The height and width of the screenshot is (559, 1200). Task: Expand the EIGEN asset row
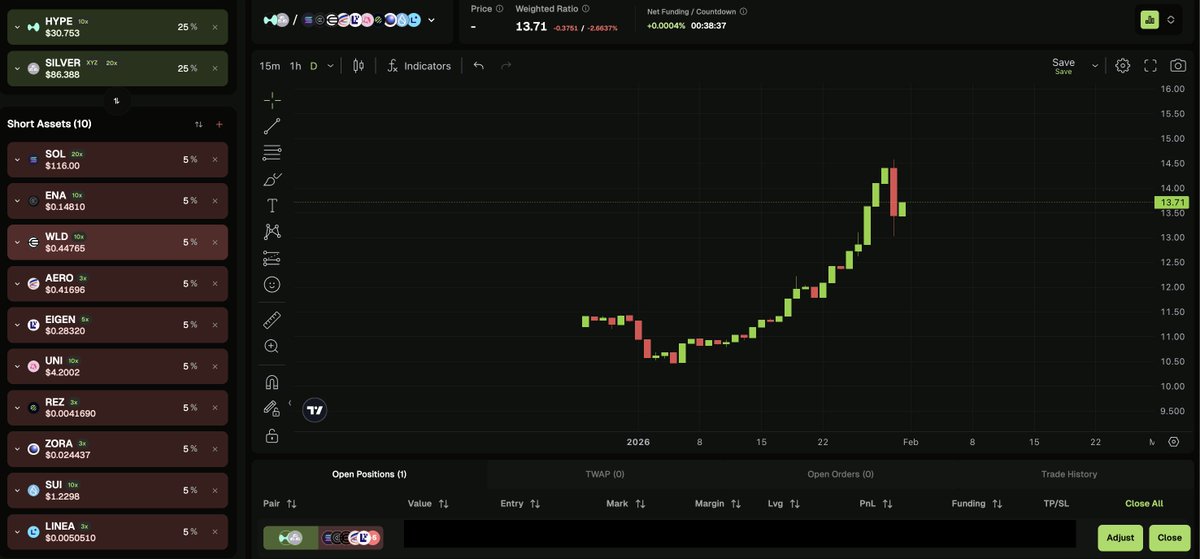pos(17,325)
